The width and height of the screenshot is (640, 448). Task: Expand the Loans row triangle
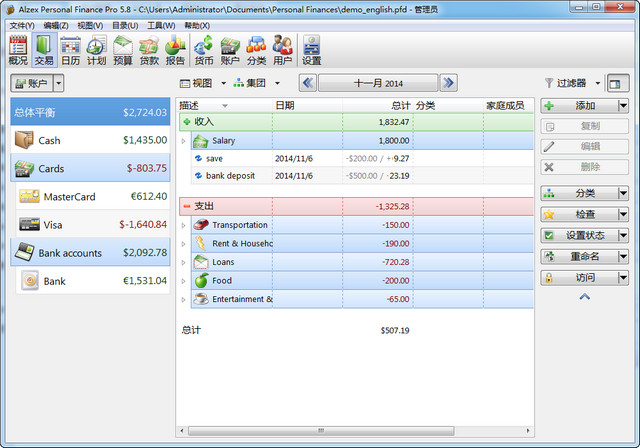[183, 262]
